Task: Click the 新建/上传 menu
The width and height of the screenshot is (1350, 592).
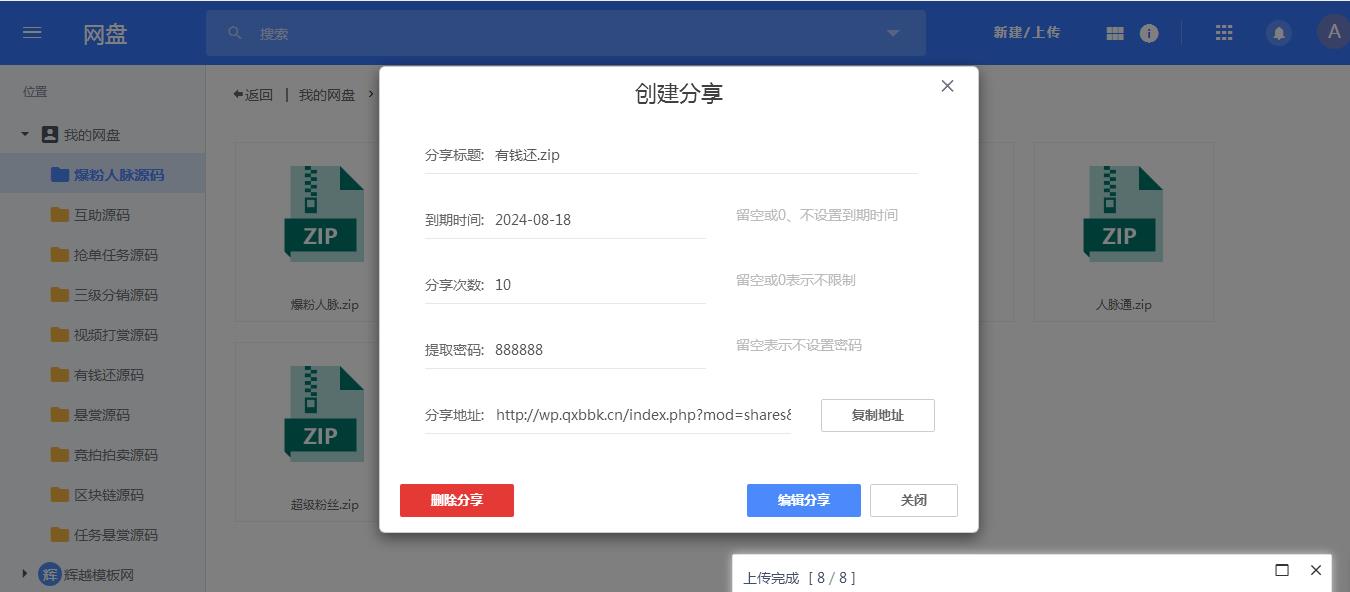Action: [x=1026, y=33]
